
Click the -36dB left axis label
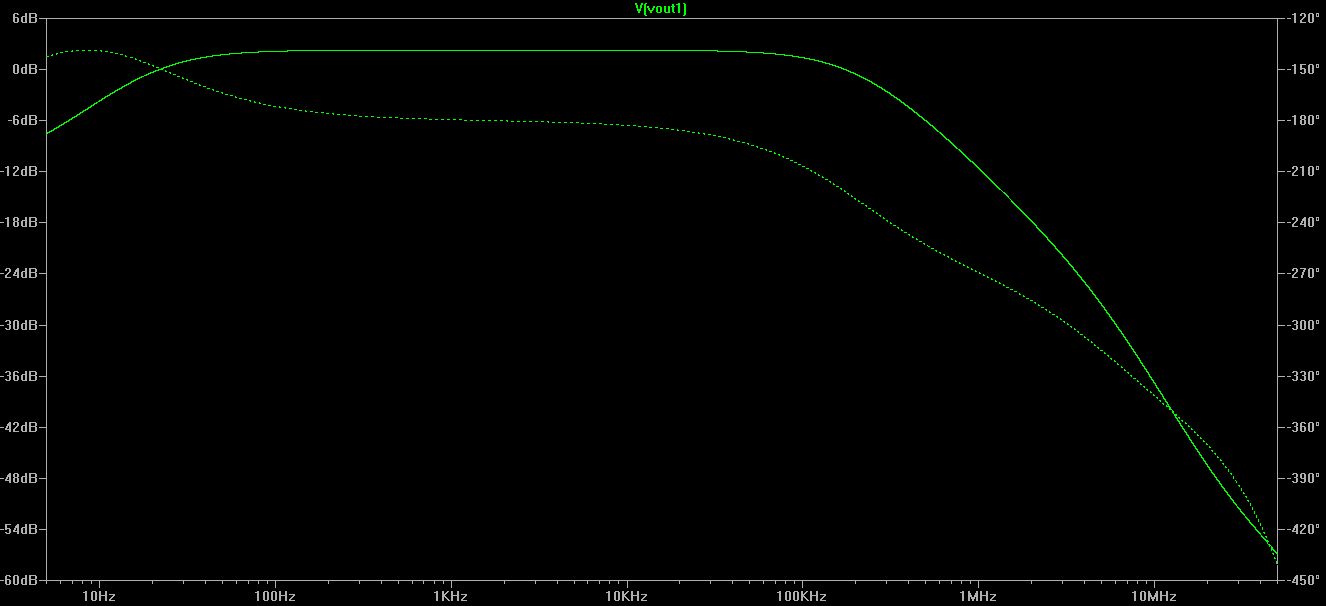21,376
